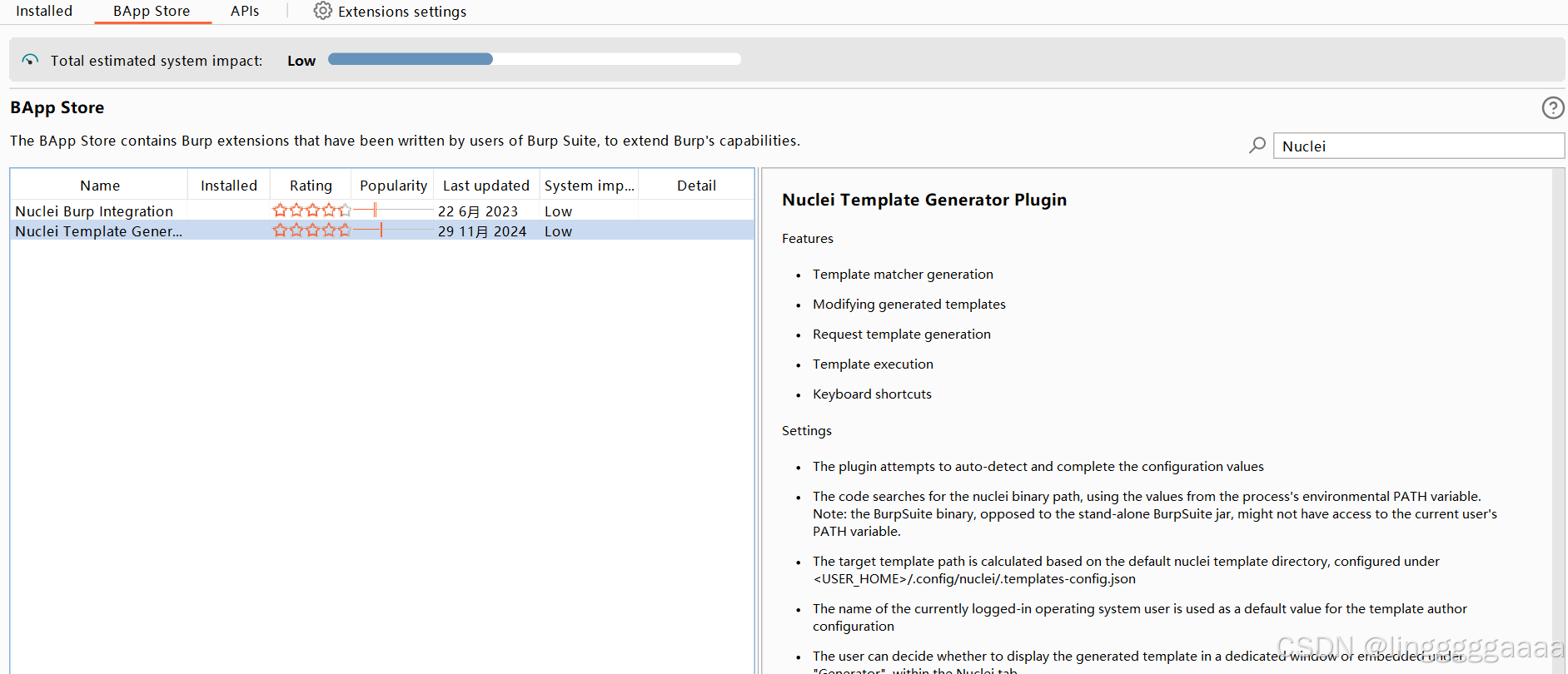Click the date 29 11月 2024
Viewport: 1568px width, 674px height.
pos(482,231)
